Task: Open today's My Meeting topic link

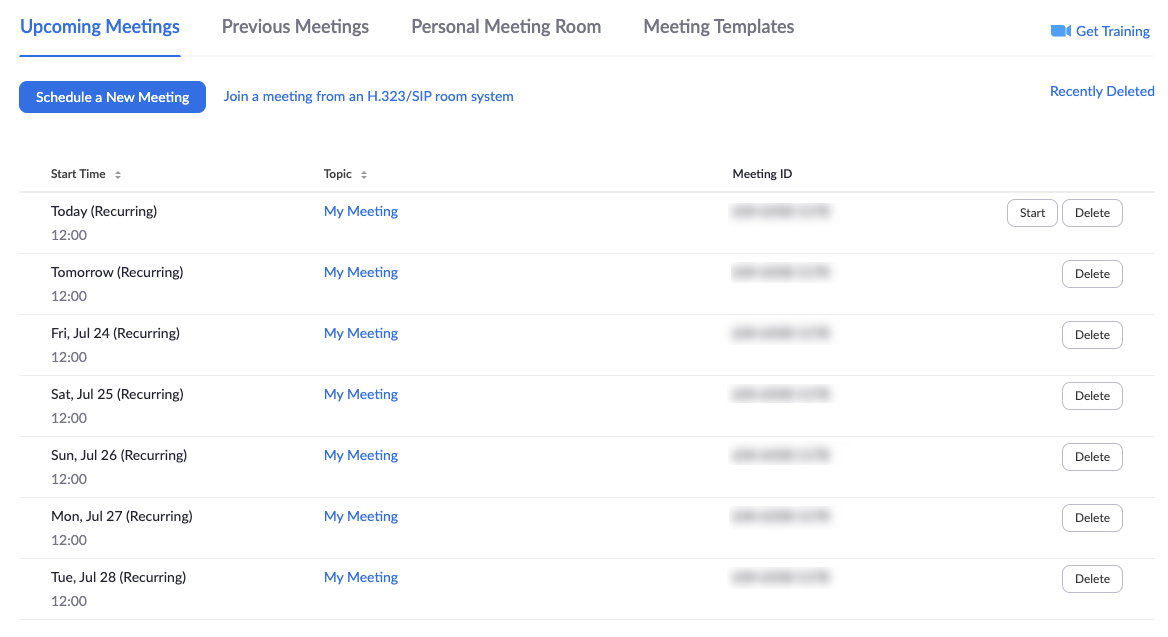Action: point(361,212)
